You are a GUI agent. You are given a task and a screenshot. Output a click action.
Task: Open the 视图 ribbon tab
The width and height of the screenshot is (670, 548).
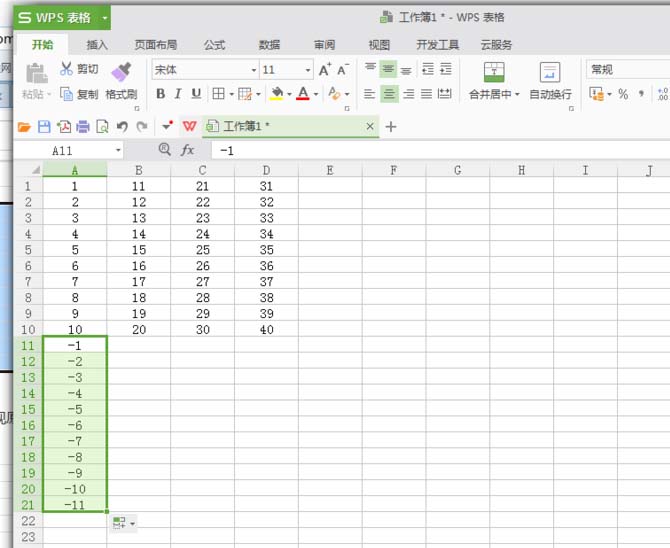point(379,44)
